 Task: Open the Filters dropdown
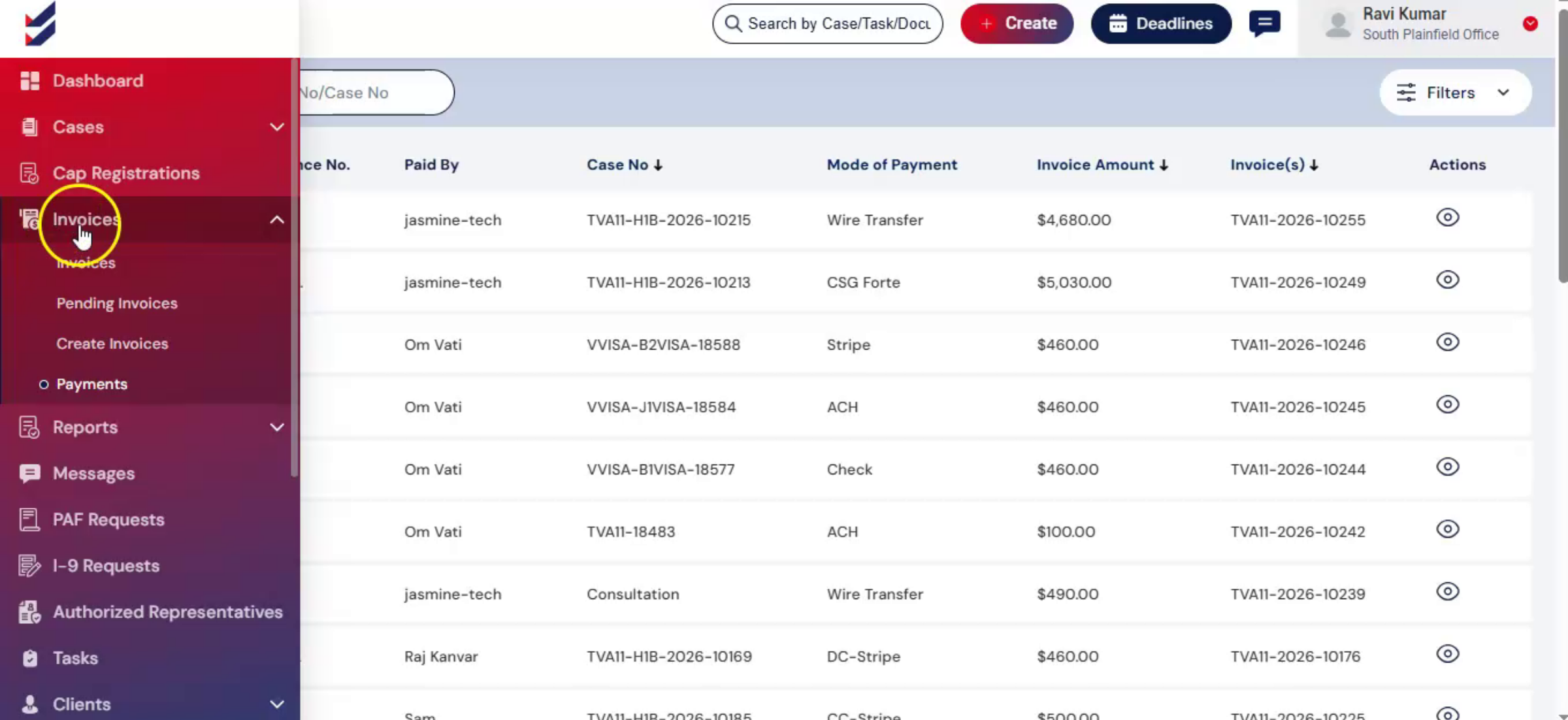pyautogui.click(x=1455, y=93)
